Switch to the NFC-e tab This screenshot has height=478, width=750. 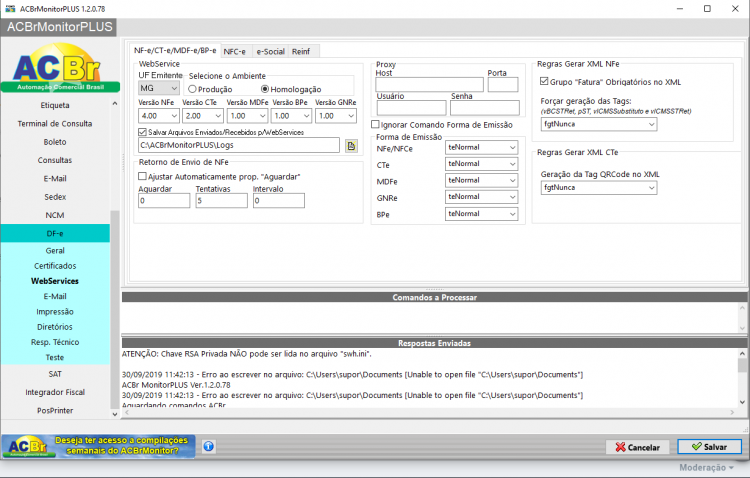click(x=234, y=52)
